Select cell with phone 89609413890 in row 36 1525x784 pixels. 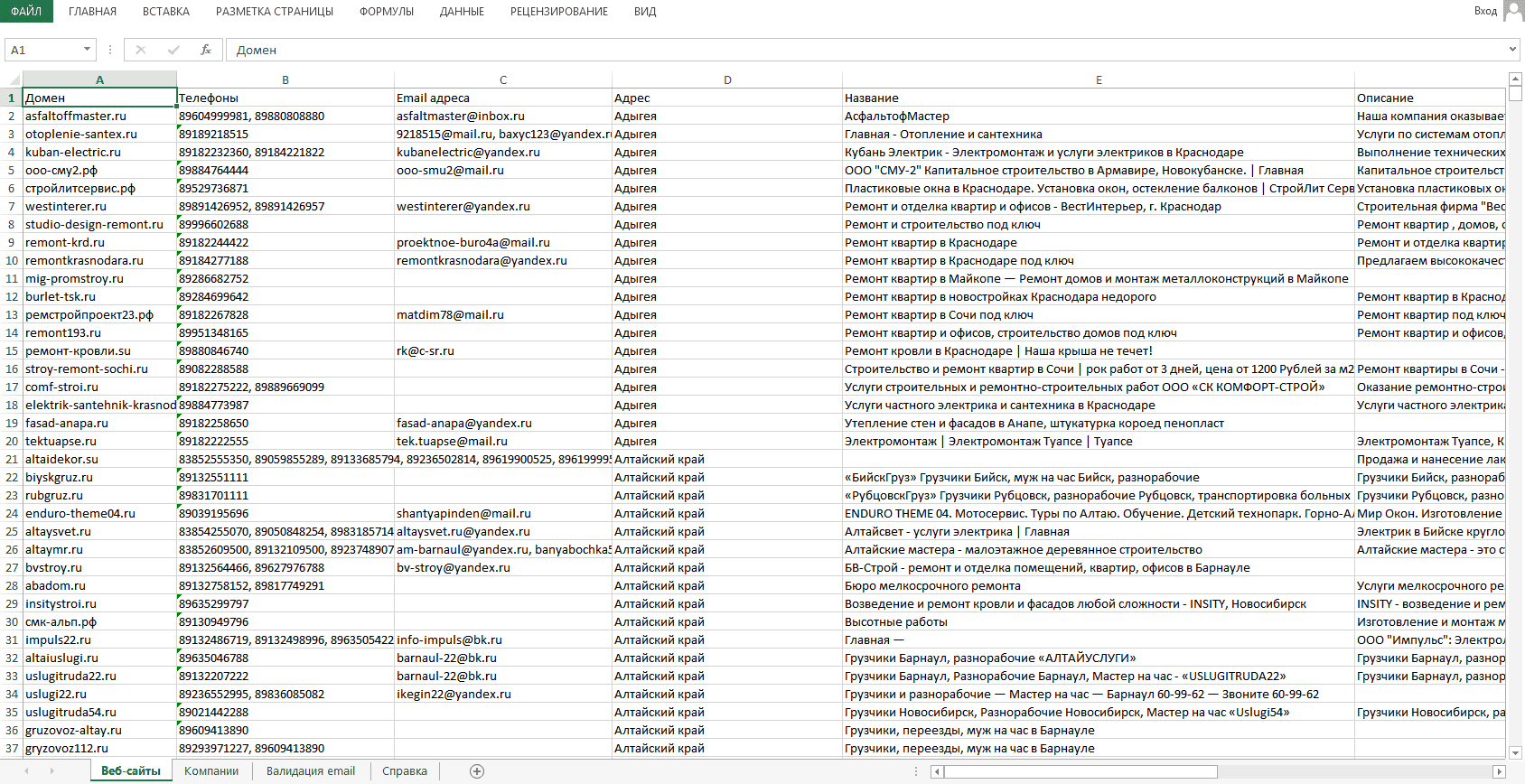click(x=285, y=730)
